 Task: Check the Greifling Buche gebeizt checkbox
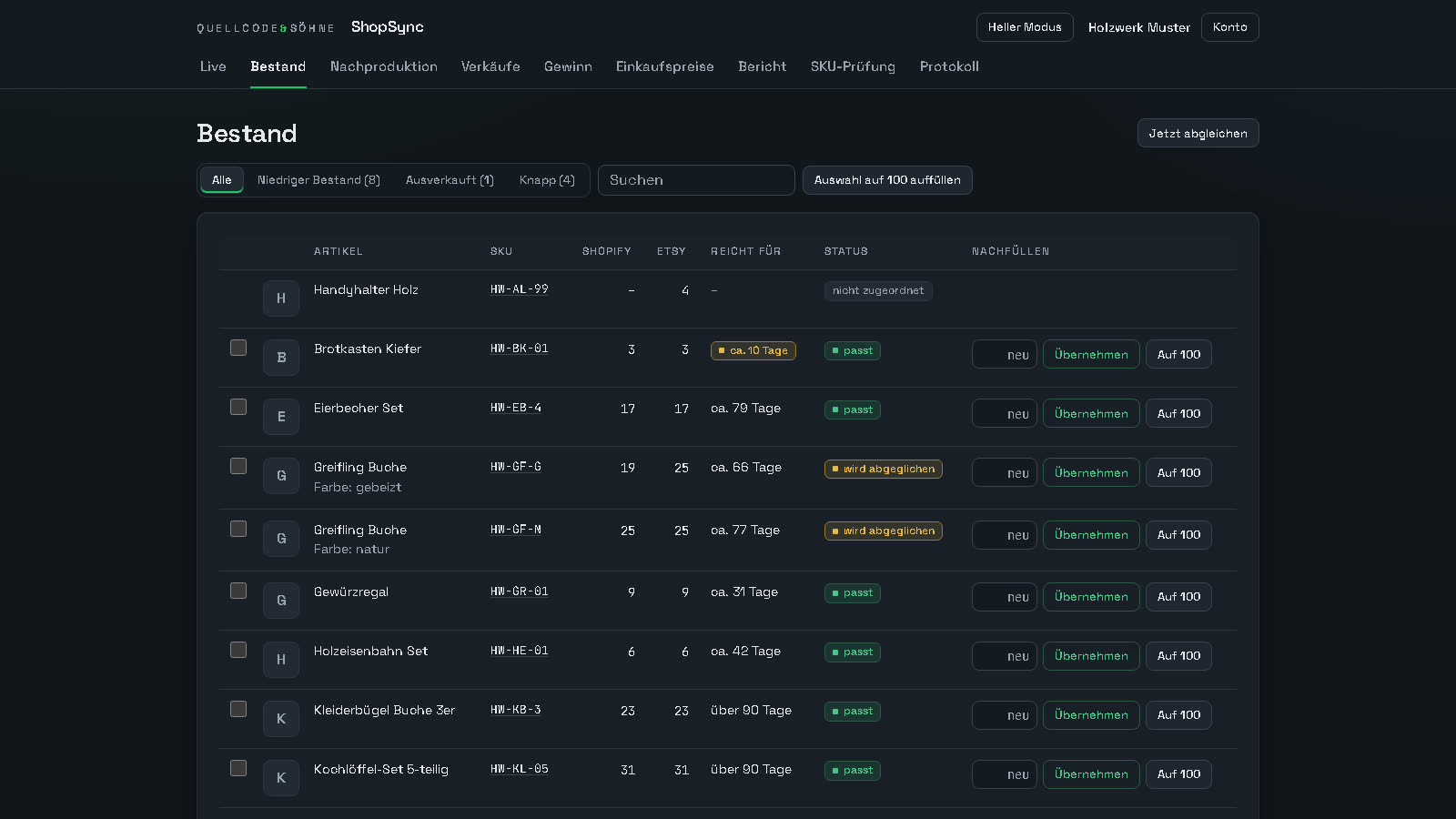(238, 466)
